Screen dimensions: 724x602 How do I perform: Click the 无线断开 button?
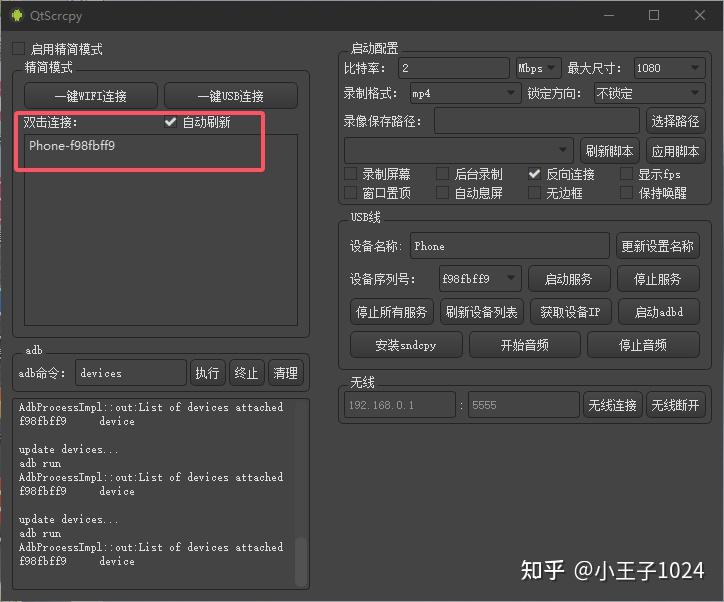tap(675, 405)
